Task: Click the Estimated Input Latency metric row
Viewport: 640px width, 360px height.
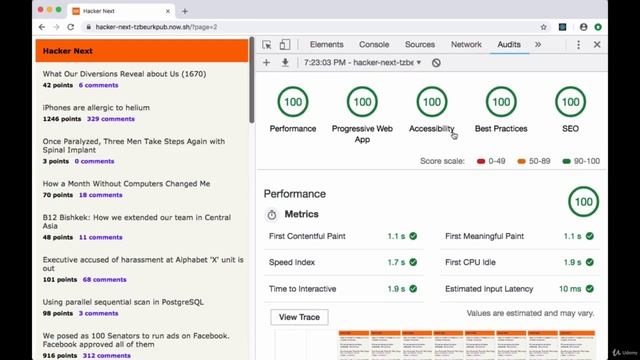Action: point(520,289)
